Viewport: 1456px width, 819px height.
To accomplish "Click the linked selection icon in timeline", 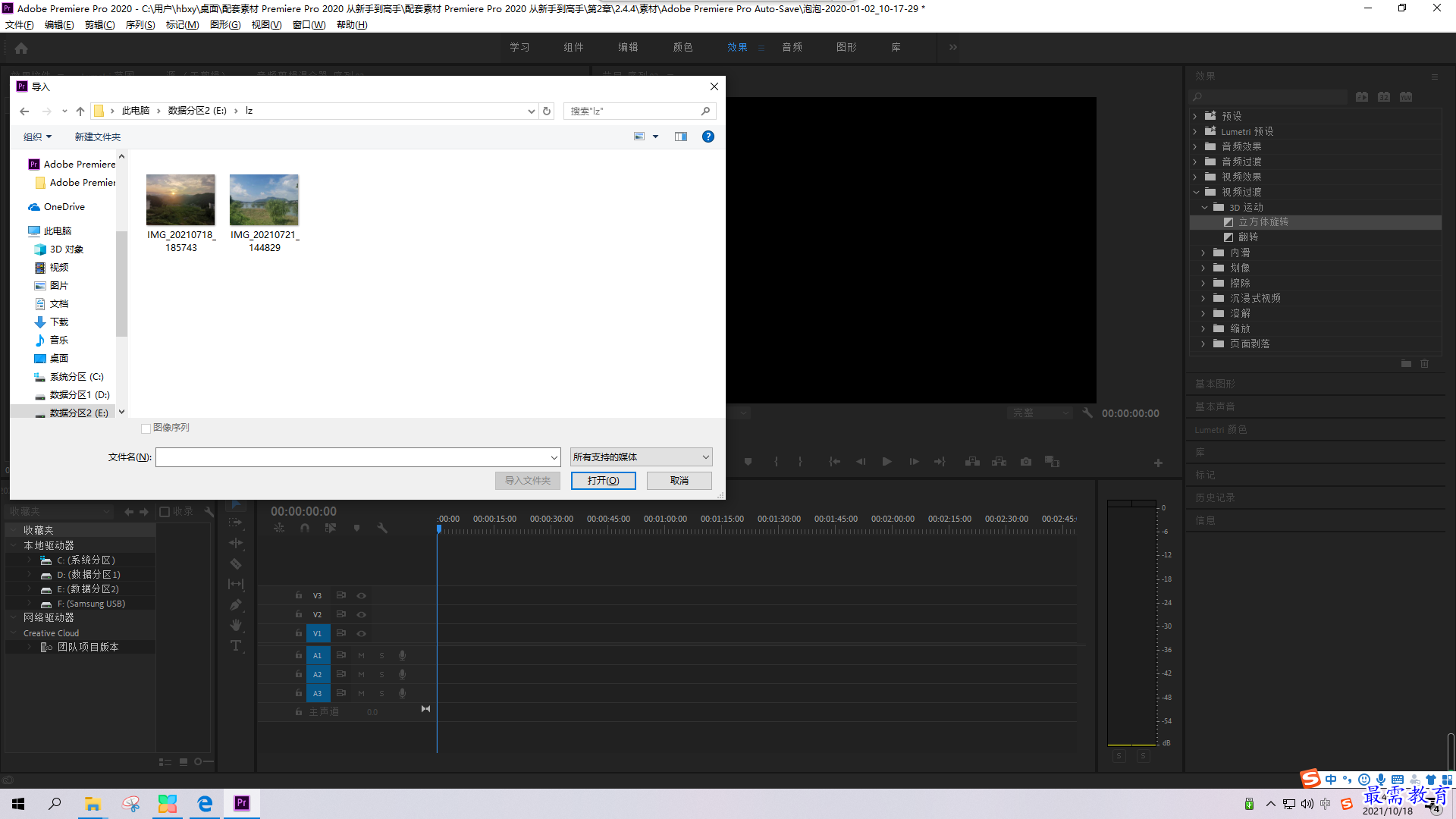I will (331, 528).
